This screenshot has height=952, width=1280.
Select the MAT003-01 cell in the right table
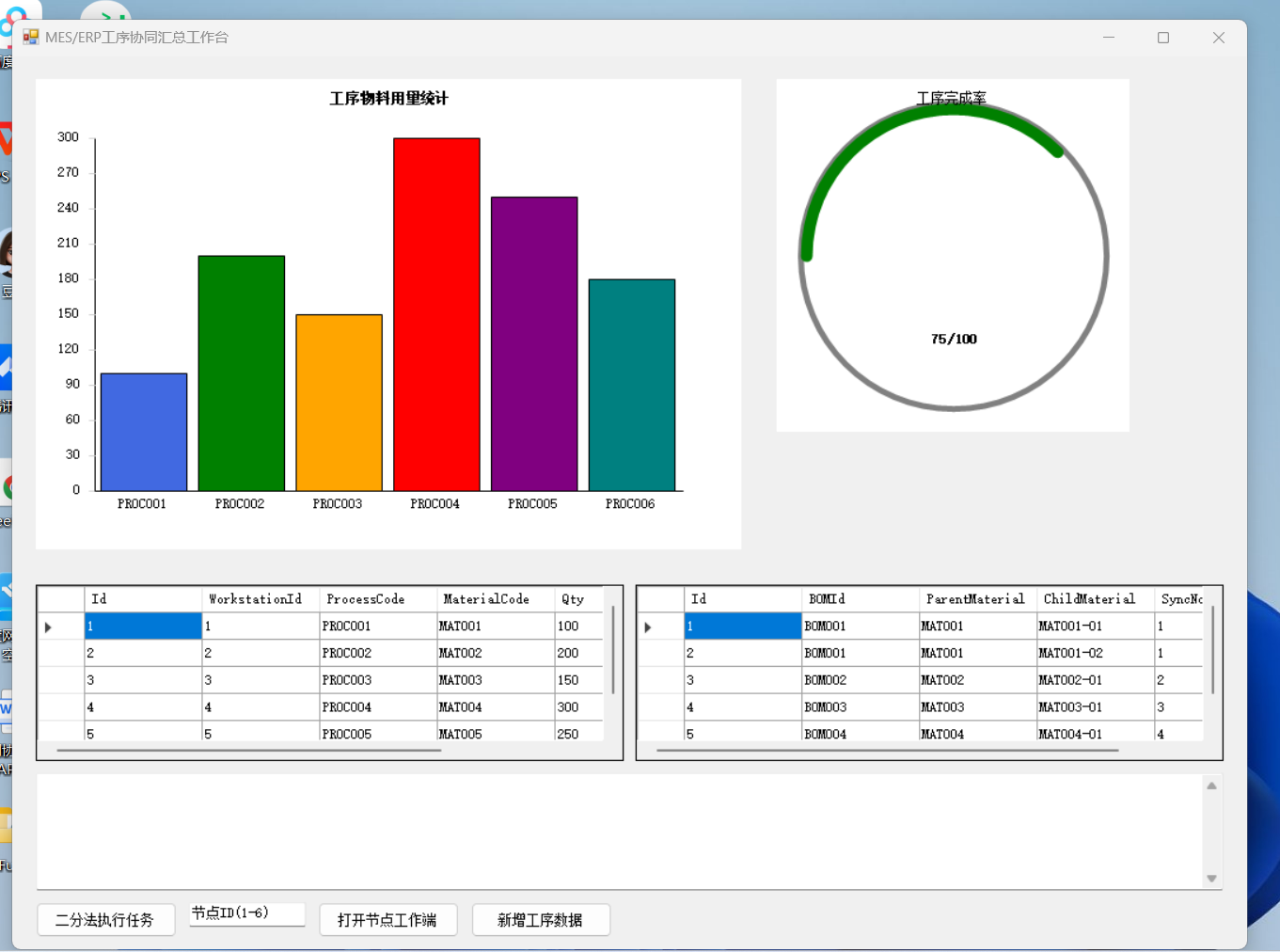click(x=1096, y=707)
